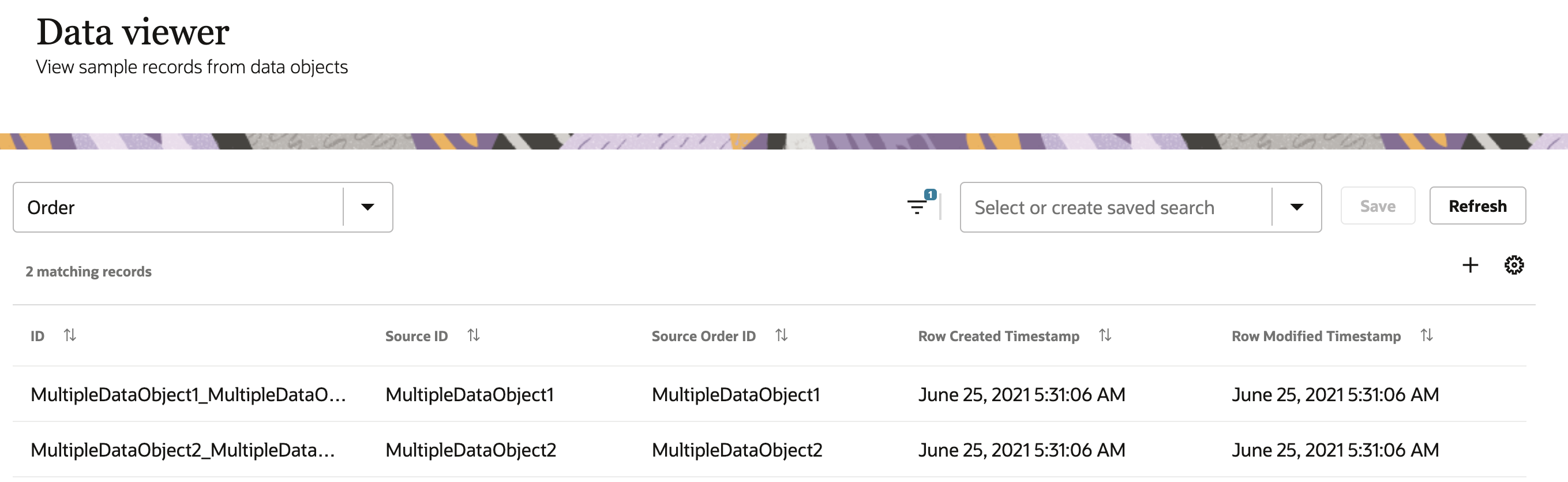This screenshot has width=1568, height=482.
Task: Click the Refresh button
Action: click(x=1478, y=205)
